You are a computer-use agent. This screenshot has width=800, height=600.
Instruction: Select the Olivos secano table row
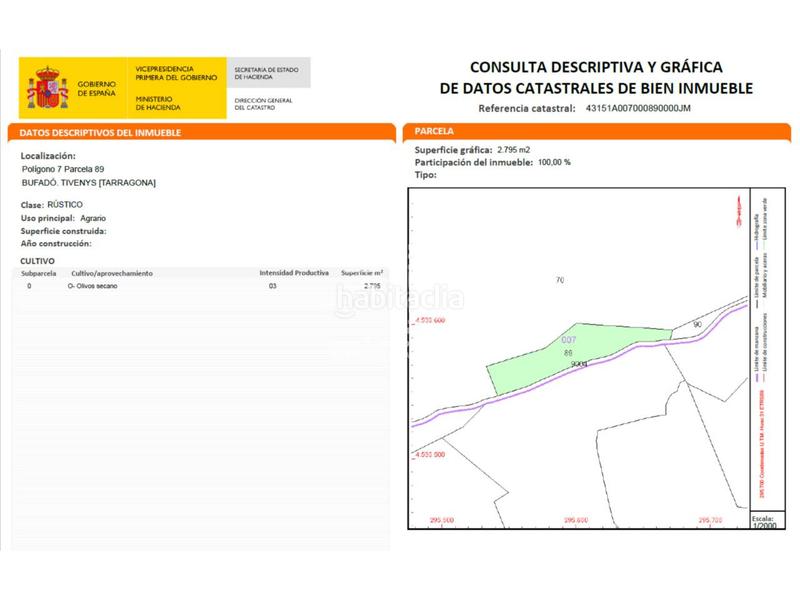200,286
